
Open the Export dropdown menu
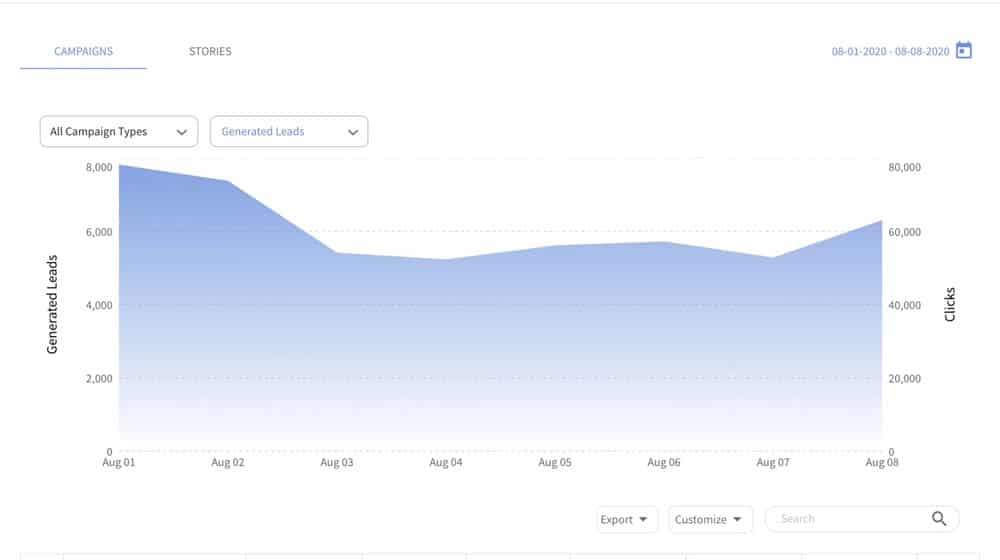tap(627, 520)
